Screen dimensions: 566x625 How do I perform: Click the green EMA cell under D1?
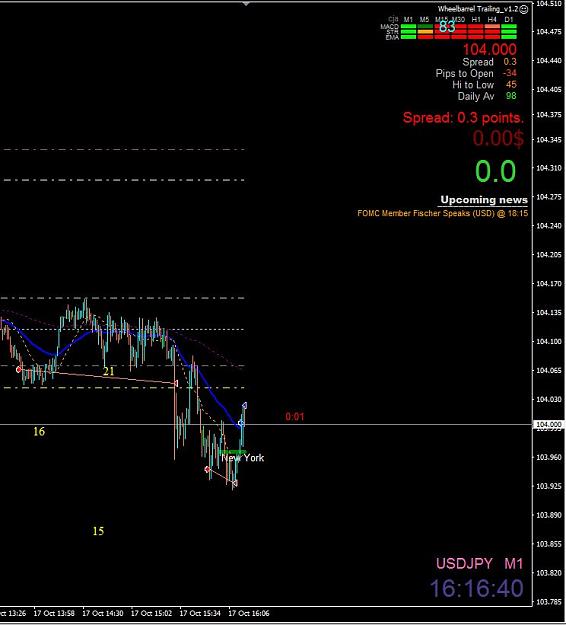509,37
